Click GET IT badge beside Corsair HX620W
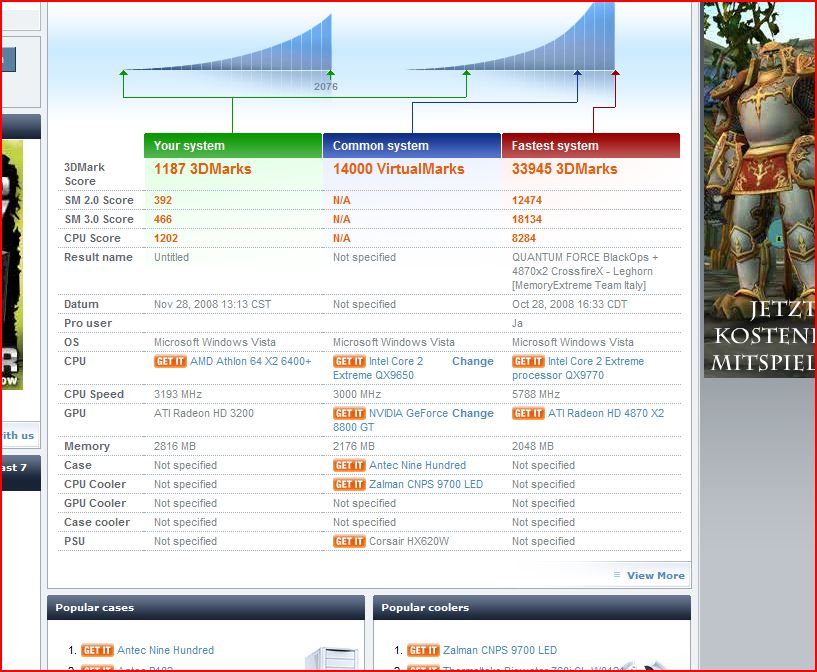The width and height of the screenshot is (817, 672). (x=349, y=542)
